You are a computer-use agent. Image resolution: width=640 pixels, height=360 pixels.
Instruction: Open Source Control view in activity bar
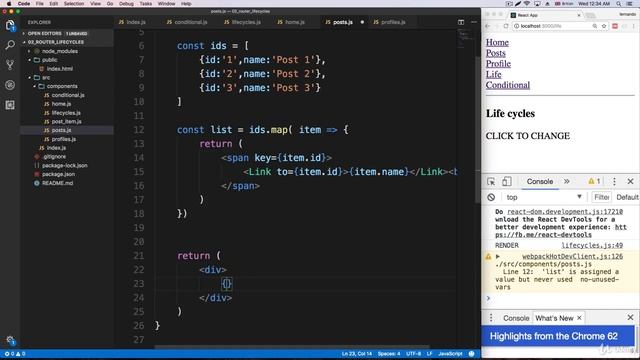(x=10, y=65)
